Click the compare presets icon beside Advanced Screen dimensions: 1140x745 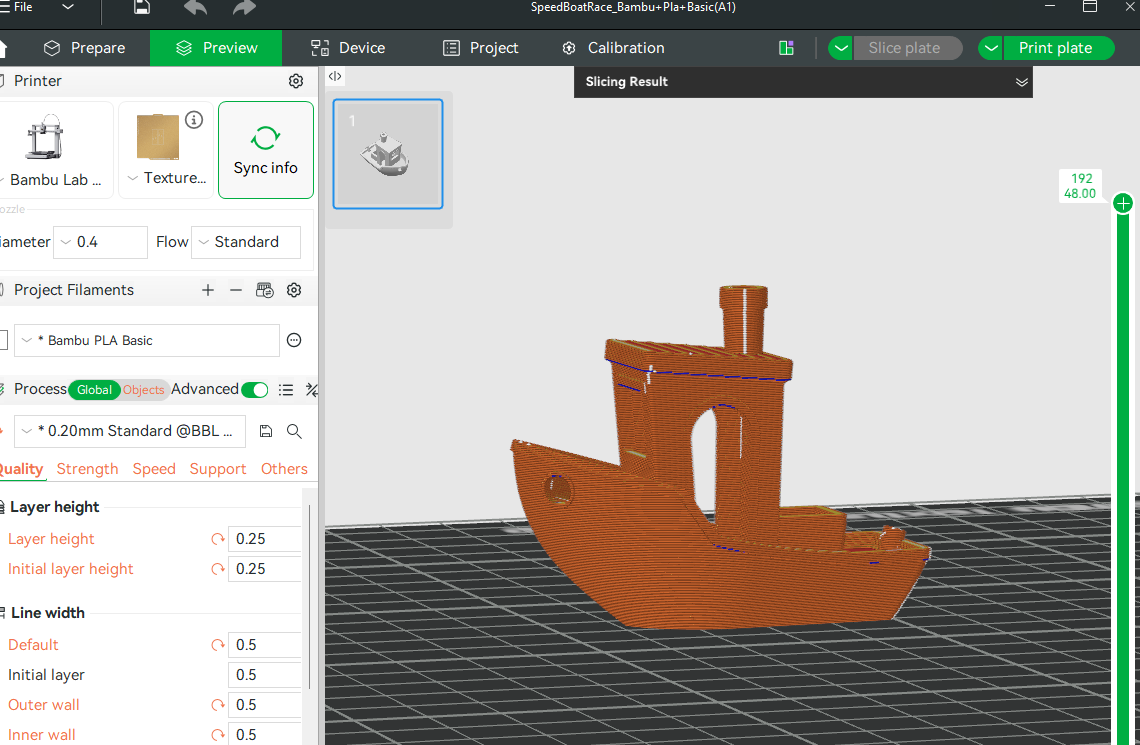(311, 390)
